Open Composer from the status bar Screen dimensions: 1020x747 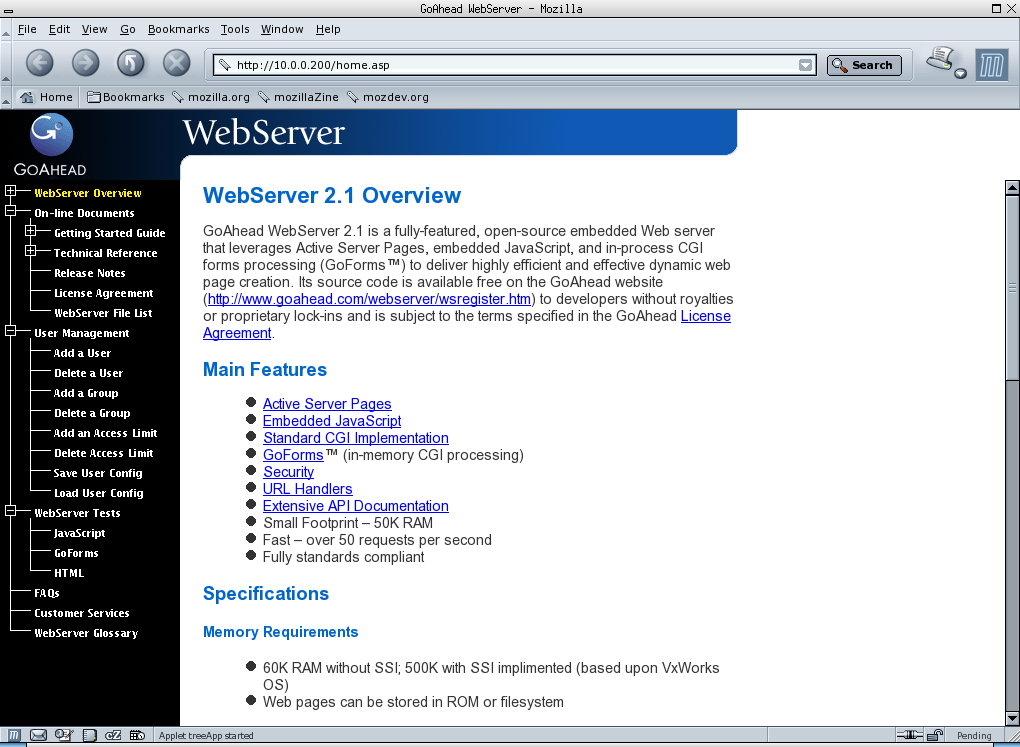[x=63, y=735]
